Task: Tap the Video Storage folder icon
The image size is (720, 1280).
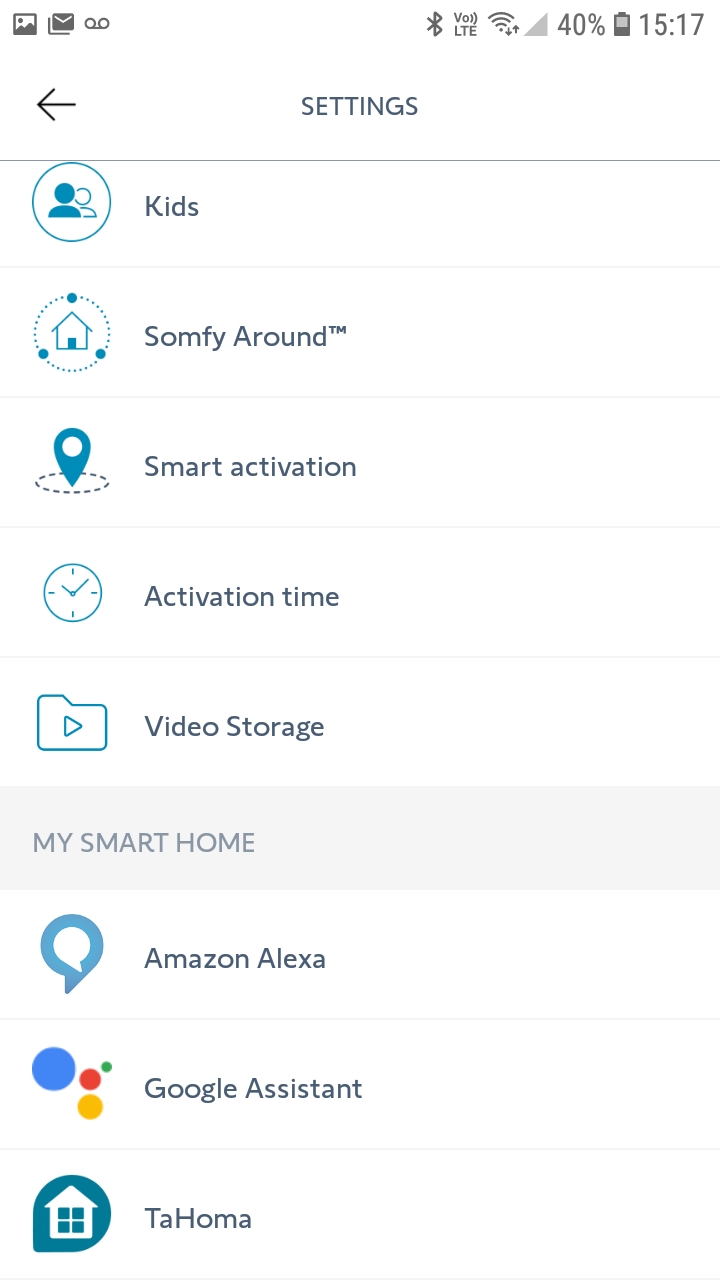Action: pos(71,723)
